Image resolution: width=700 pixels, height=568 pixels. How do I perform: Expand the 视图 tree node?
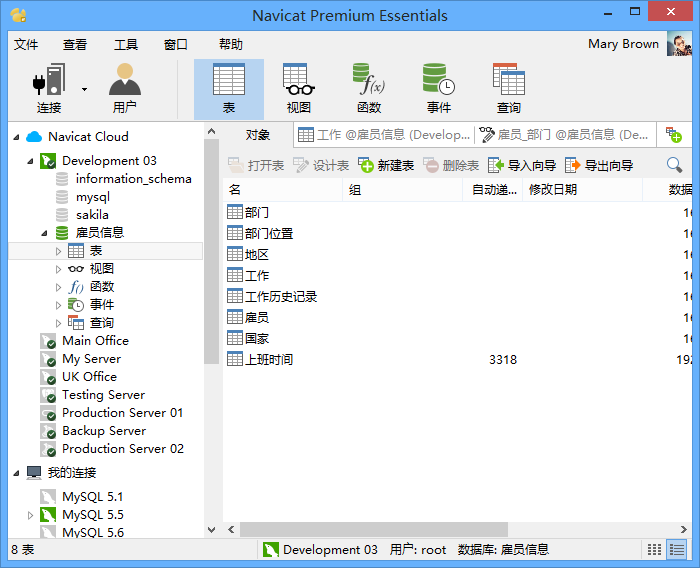tap(58, 269)
